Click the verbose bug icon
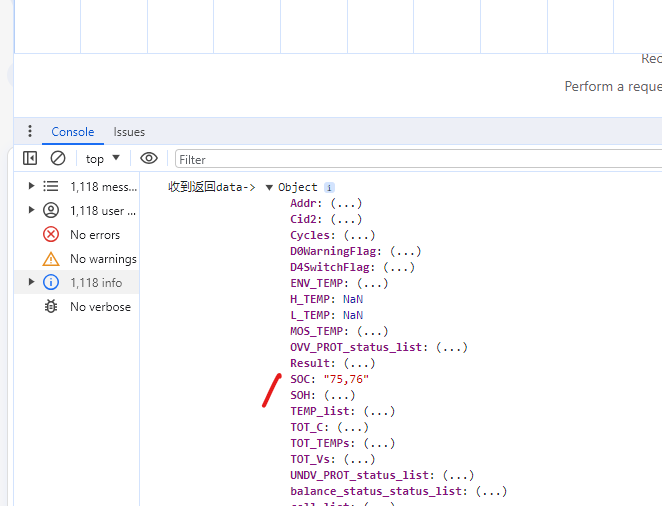The image size is (662, 506). (x=51, y=306)
